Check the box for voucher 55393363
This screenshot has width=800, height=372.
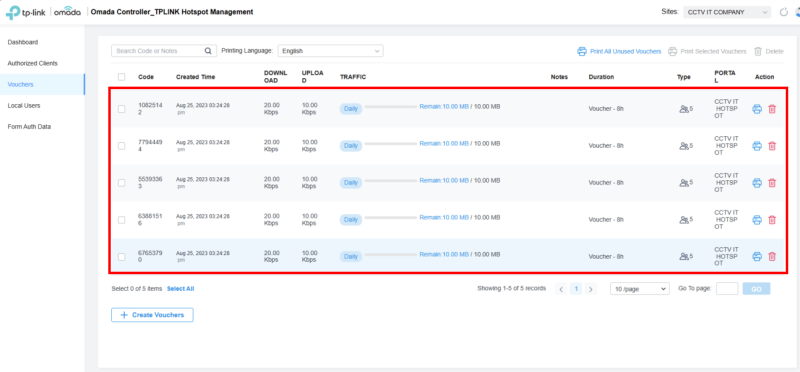pos(121,183)
